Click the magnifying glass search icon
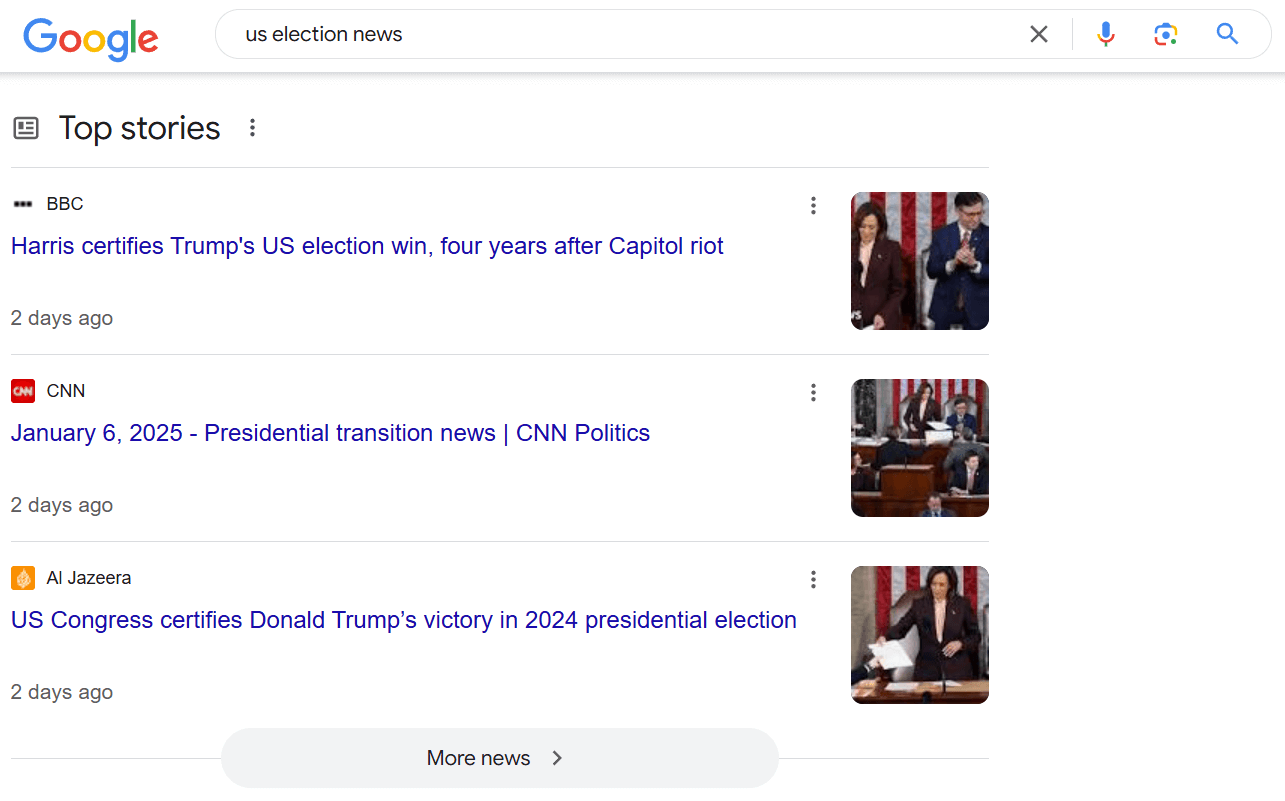 pos(1227,33)
